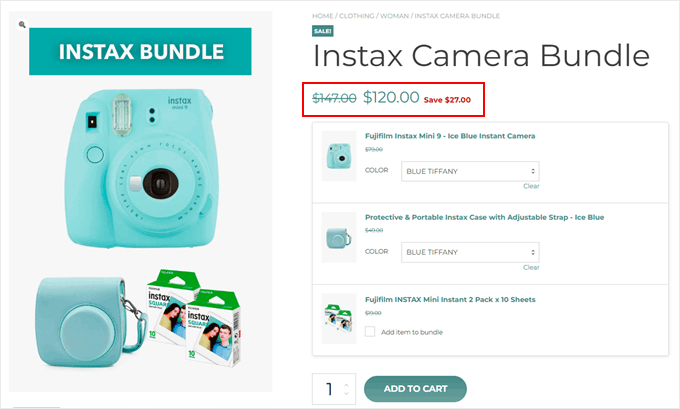This screenshot has width=680, height=409.
Task: Clear the Instax case color selection
Action: pyautogui.click(x=531, y=267)
